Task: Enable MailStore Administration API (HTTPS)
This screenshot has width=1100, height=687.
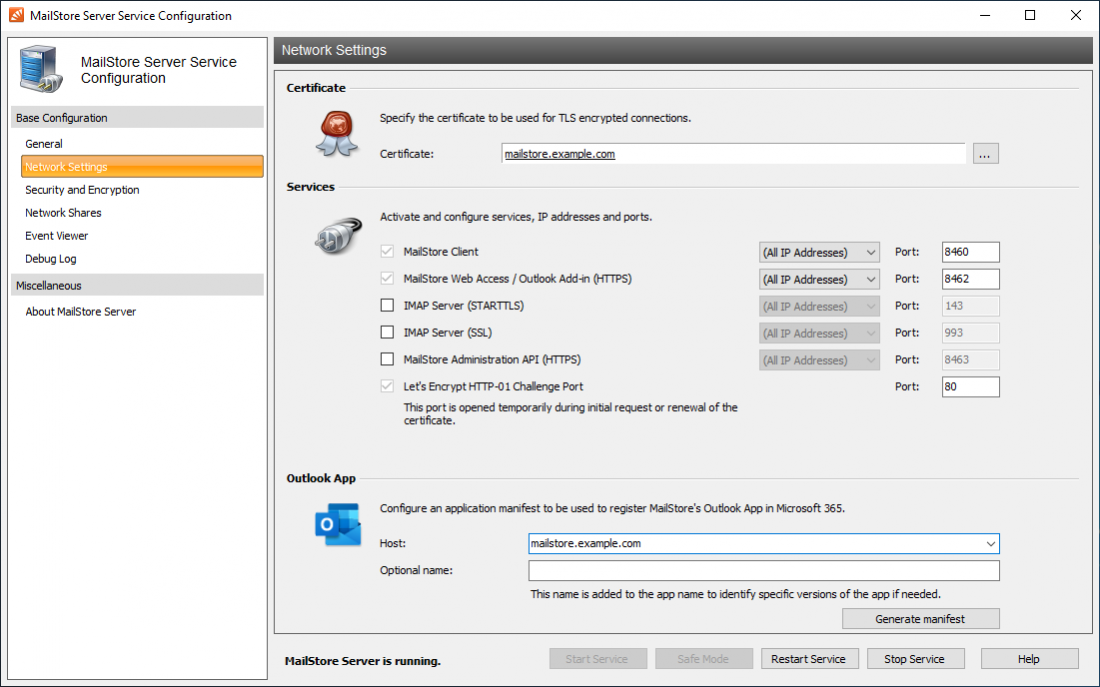Action: tap(387, 359)
